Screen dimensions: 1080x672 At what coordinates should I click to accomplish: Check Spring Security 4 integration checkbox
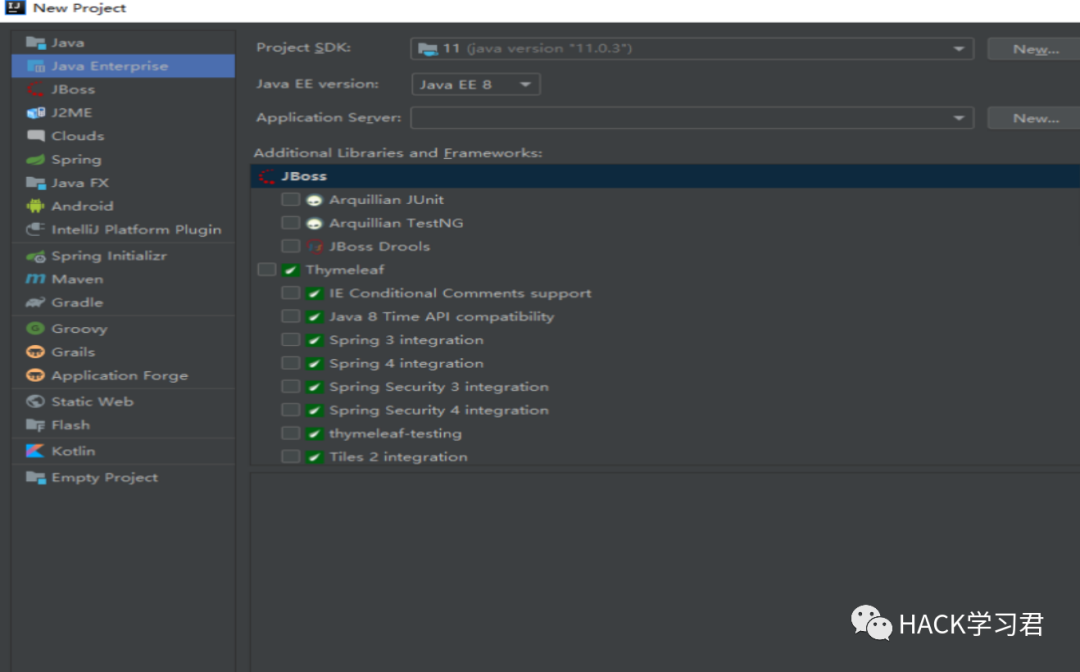291,410
